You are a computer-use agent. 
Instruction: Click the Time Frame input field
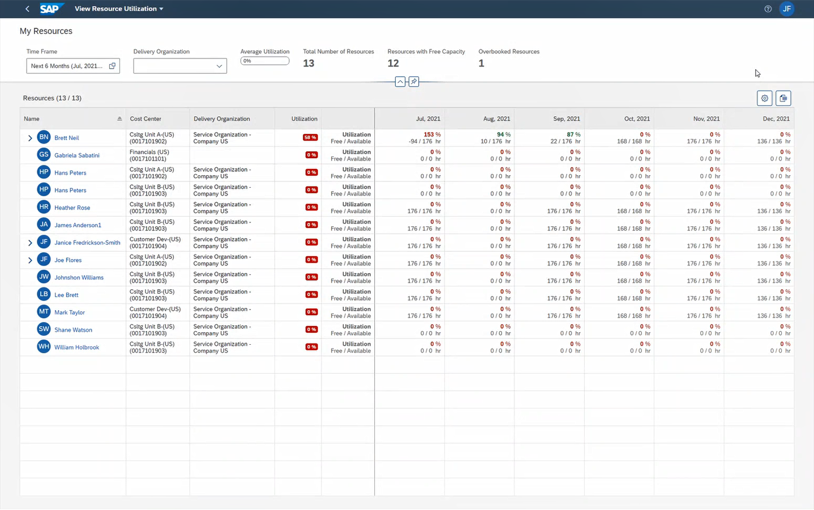73,66
